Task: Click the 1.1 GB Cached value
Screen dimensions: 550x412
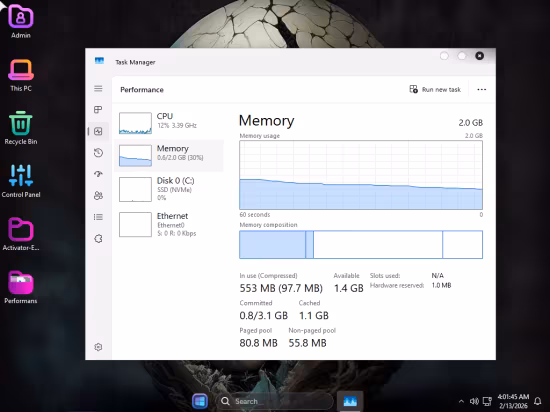Action: (314, 316)
